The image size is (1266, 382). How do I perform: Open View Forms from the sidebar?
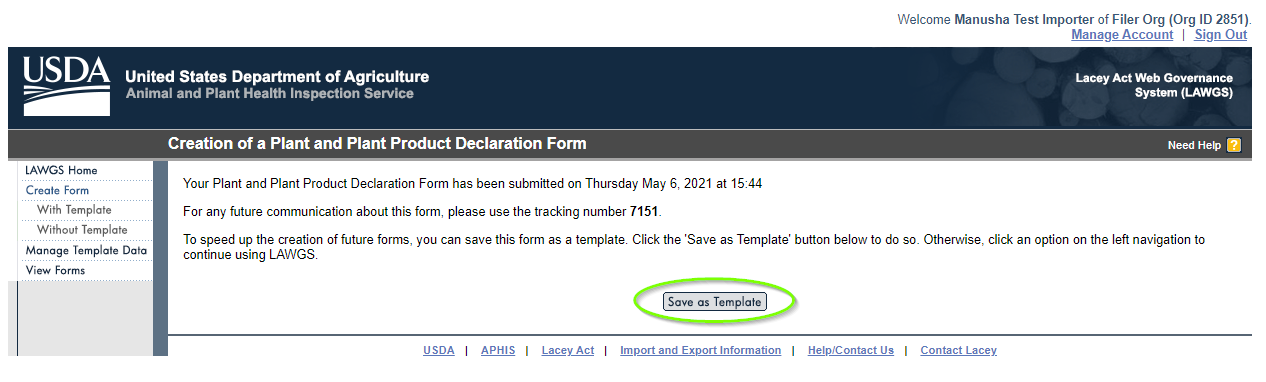pyautogui.click(x=55, y=271)
